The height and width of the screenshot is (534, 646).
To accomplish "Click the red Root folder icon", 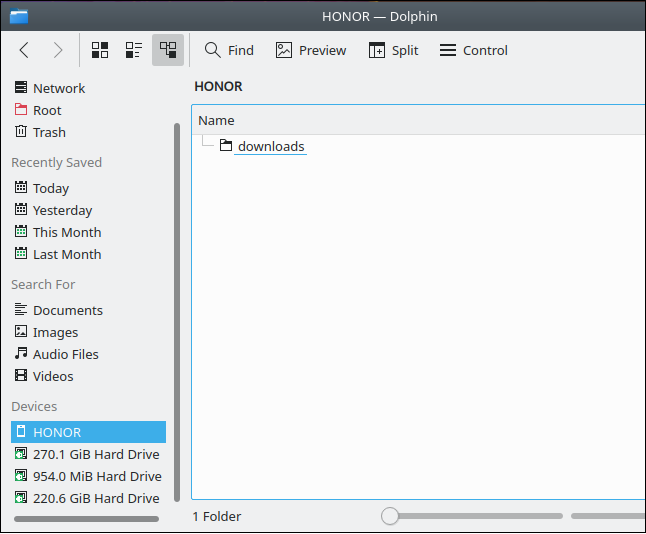I will 21,109.
